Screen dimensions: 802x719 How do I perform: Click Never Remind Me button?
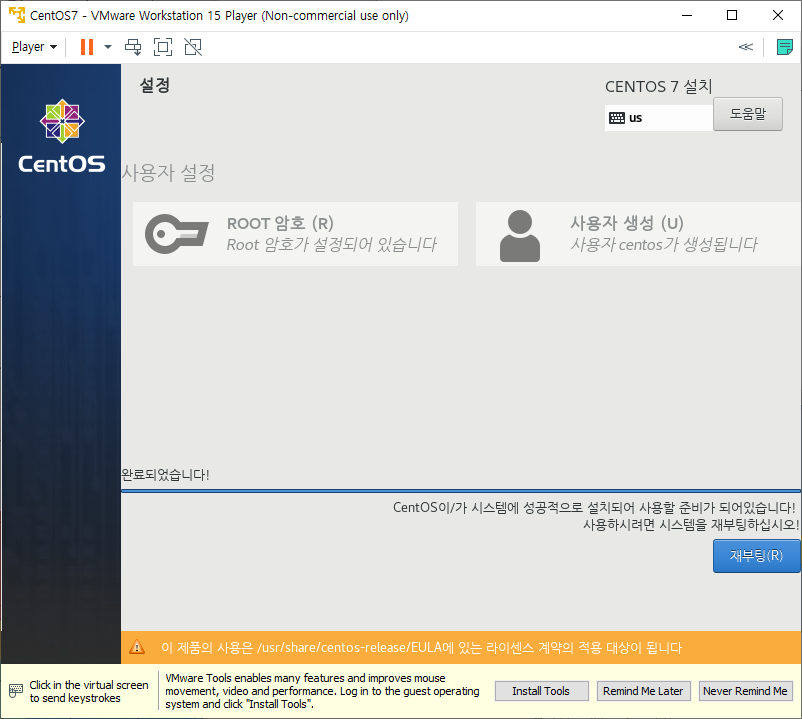click(x=746, y=691)
